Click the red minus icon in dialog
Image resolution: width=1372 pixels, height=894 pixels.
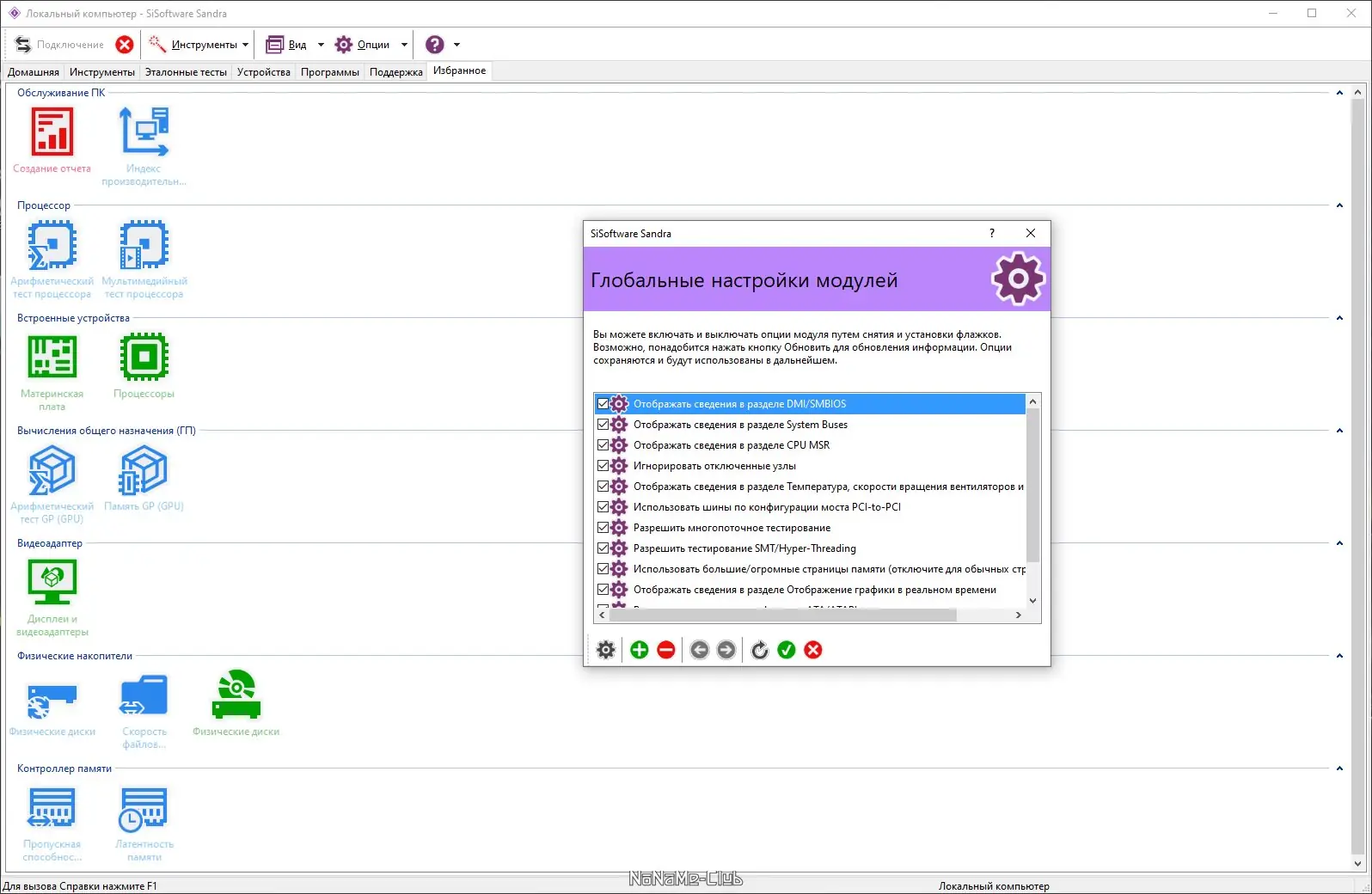pos(666,650)
